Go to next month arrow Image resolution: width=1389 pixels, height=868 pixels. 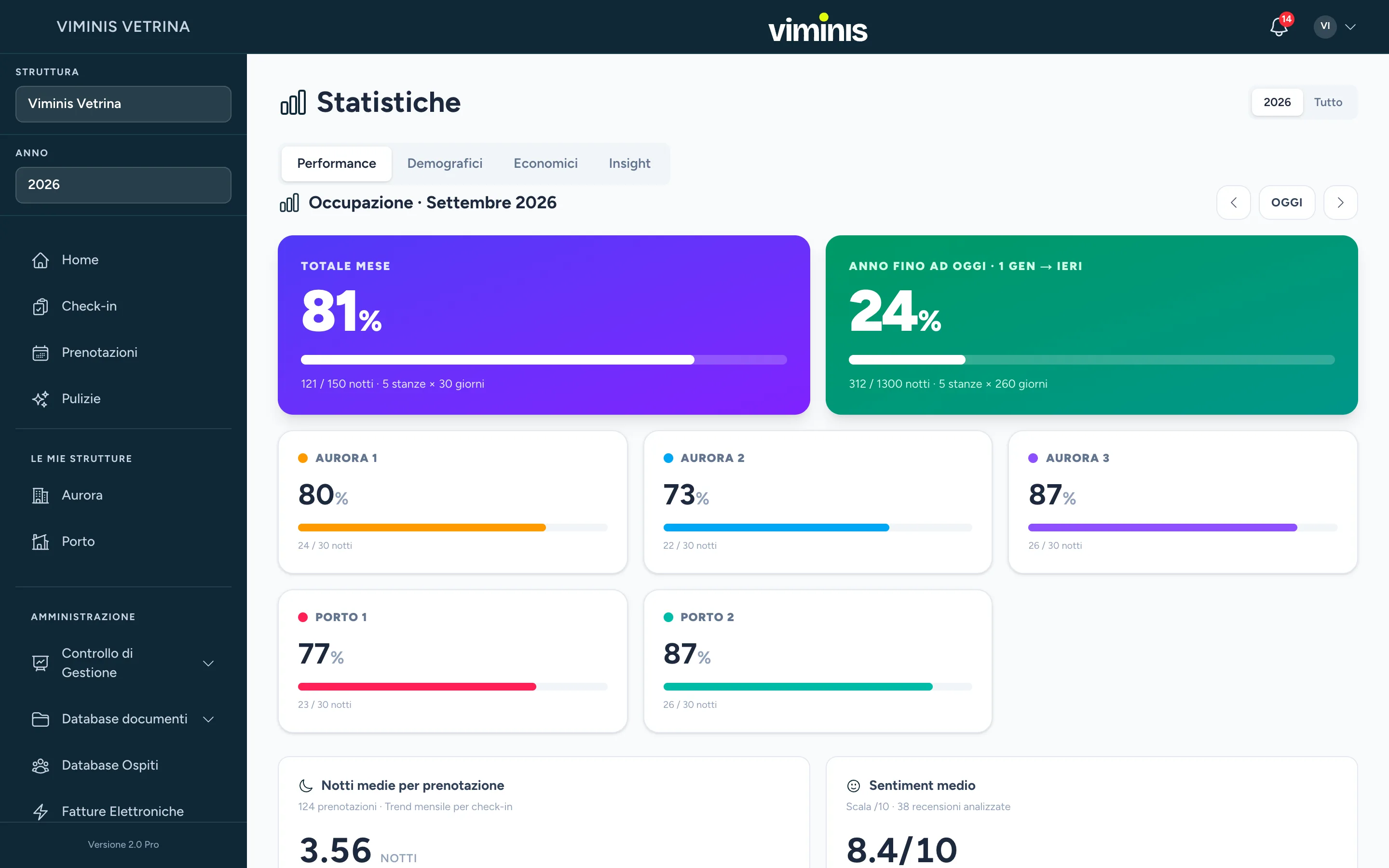point(1340,203)
